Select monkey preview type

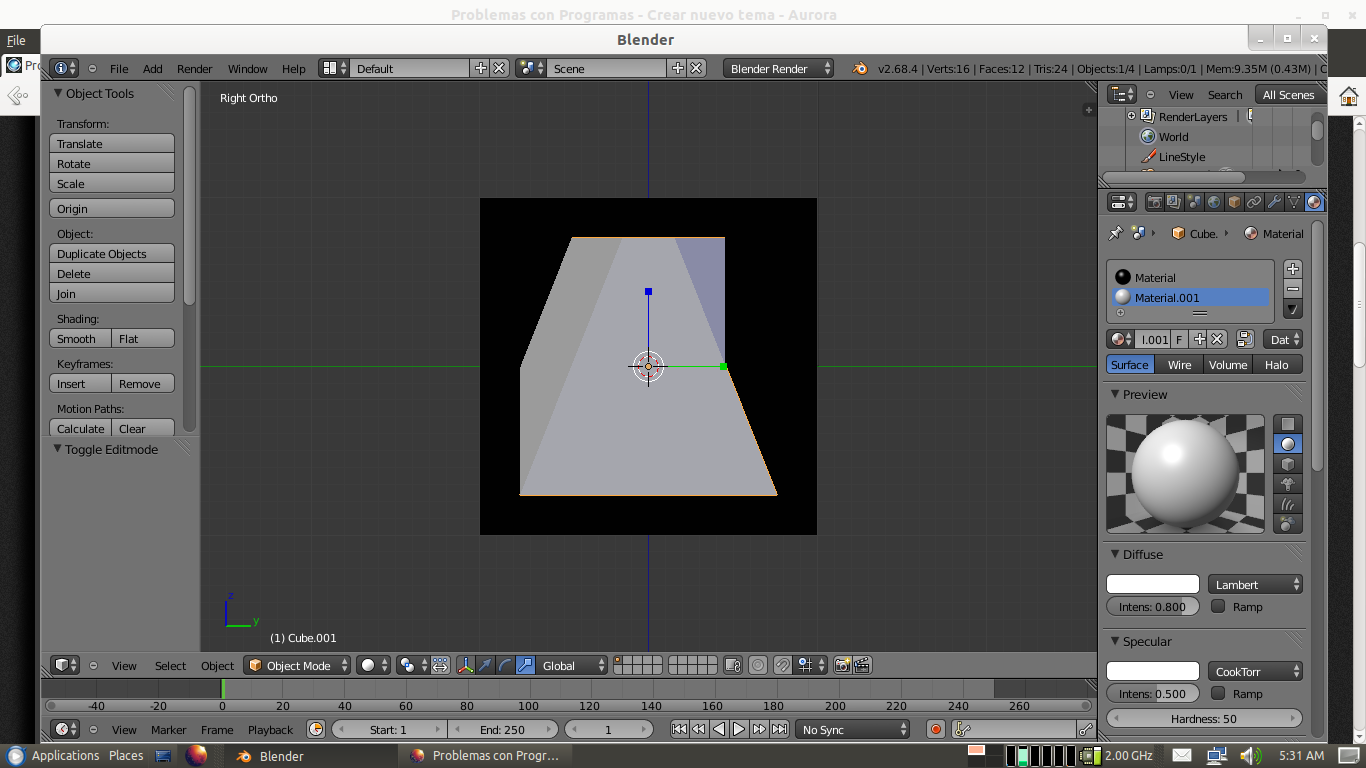click(x=1288, y=484)
